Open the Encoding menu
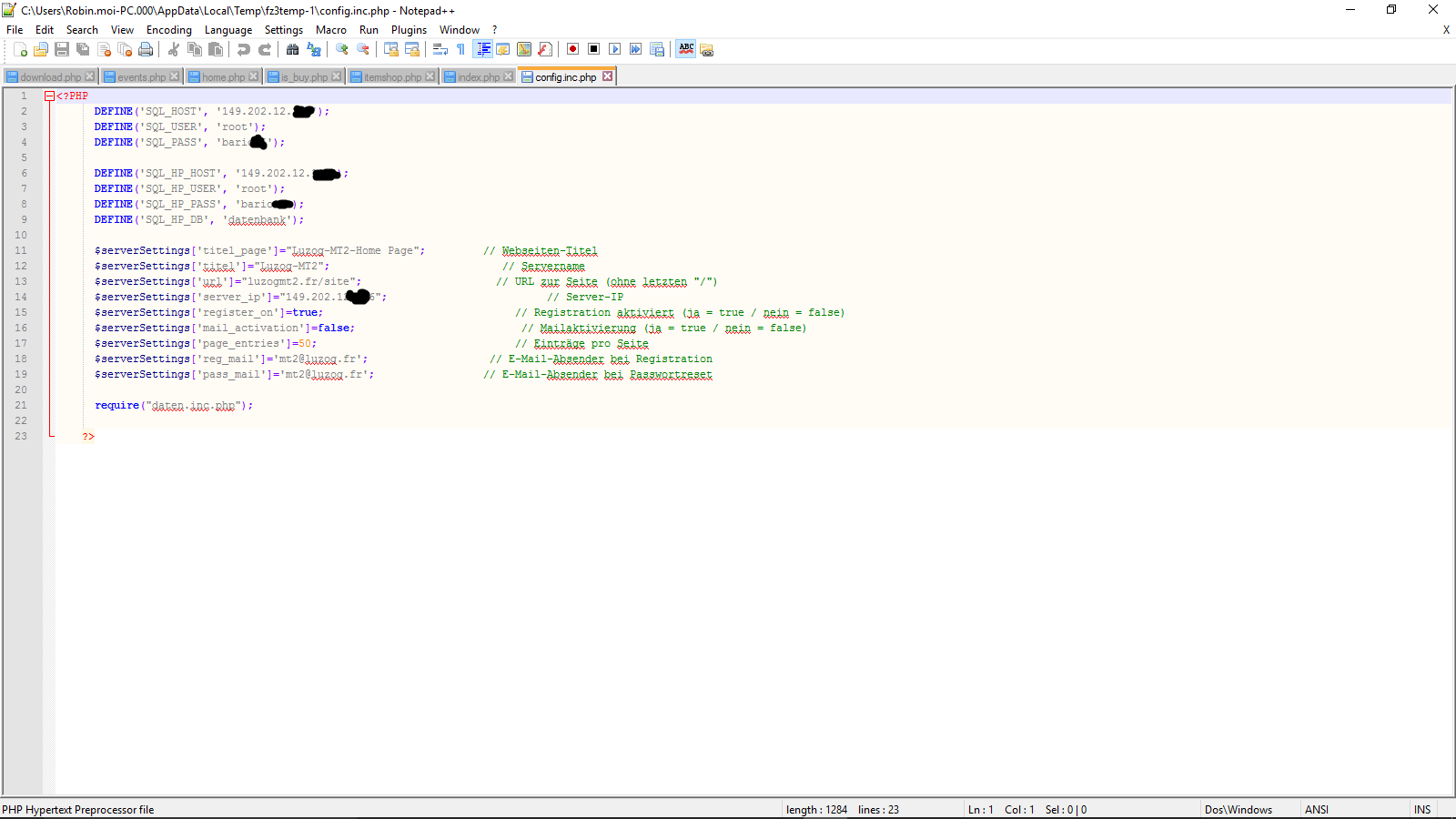The height and width of the screenshot is (819, 1456). click(169, 30)
